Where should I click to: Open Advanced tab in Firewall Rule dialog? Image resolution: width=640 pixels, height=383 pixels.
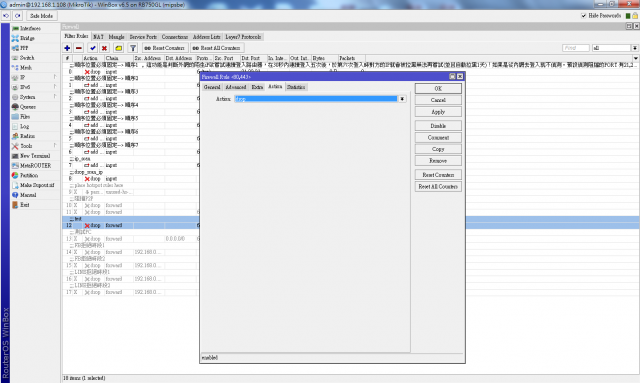coord(236,87)
